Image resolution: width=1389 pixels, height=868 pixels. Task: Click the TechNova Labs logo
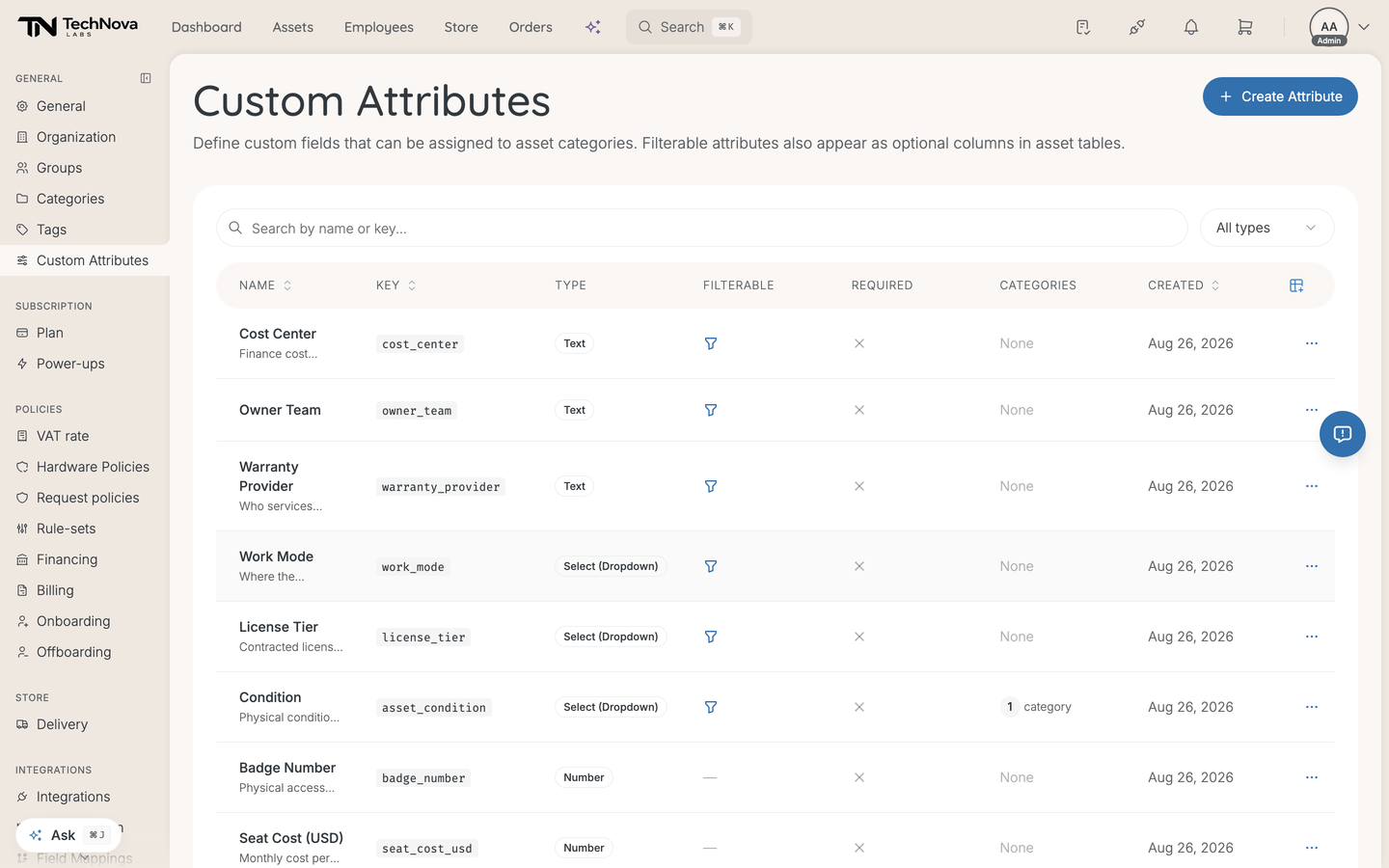pyautogui.click(x=78, y=27)
